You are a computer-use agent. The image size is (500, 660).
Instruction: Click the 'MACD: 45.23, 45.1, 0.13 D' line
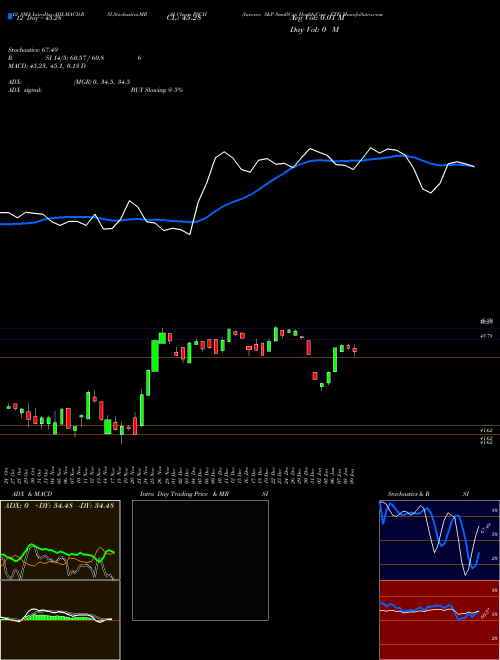tap(47, 66)
